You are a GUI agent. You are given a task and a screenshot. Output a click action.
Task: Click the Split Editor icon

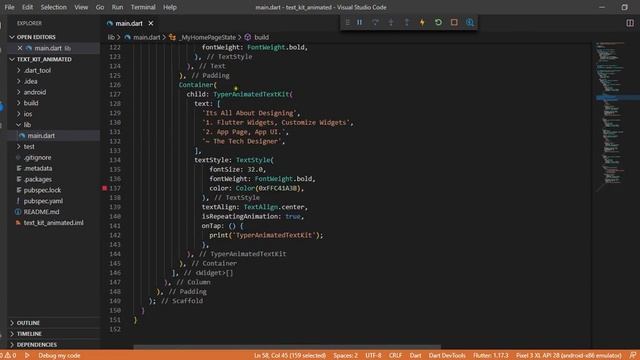(630, 23)
